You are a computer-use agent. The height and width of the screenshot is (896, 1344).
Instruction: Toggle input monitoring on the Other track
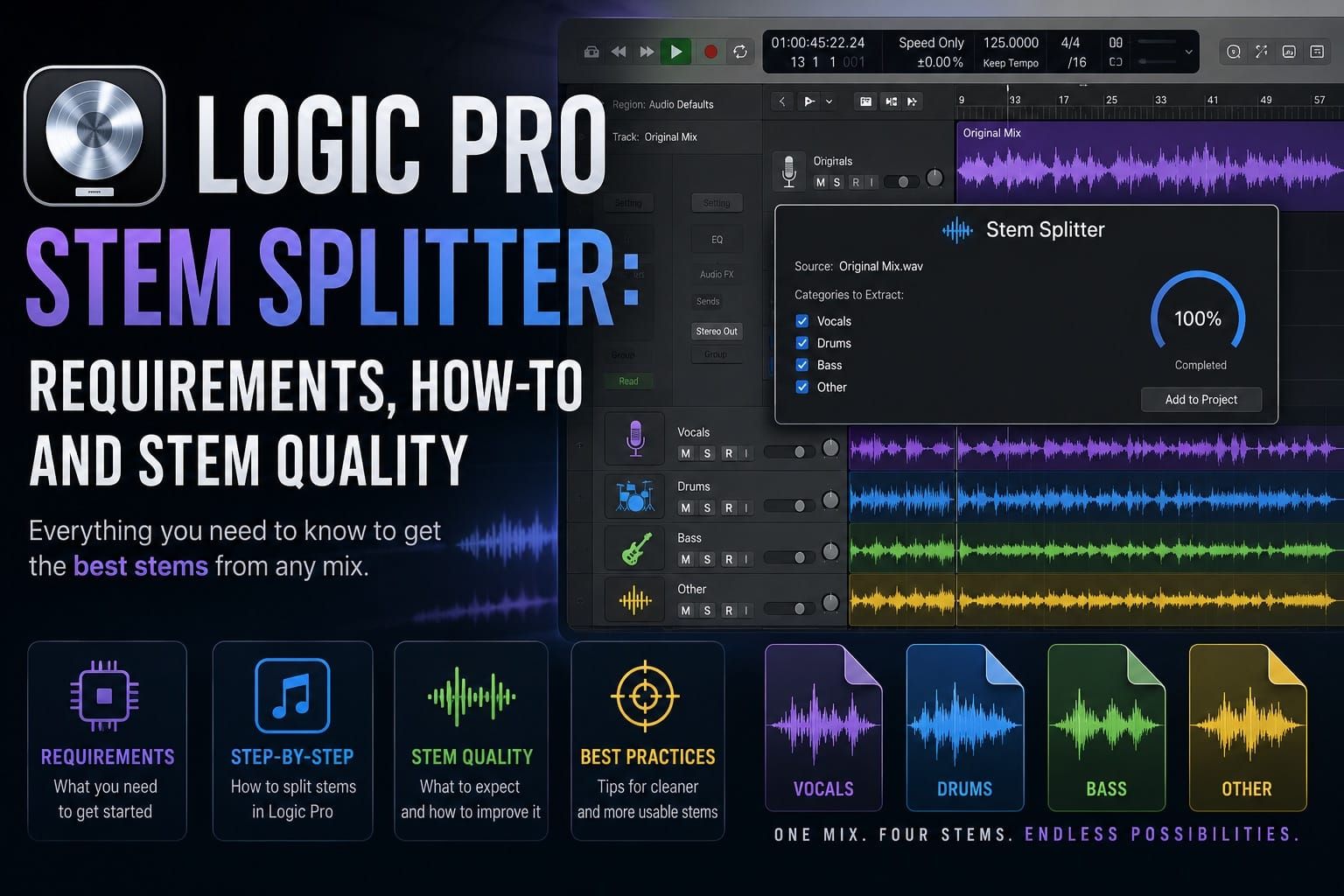pos(746,611)
